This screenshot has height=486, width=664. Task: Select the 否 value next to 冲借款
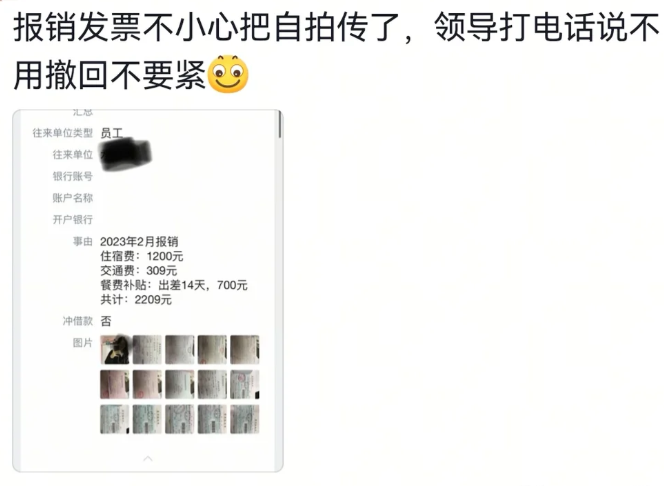click(106, 321)
